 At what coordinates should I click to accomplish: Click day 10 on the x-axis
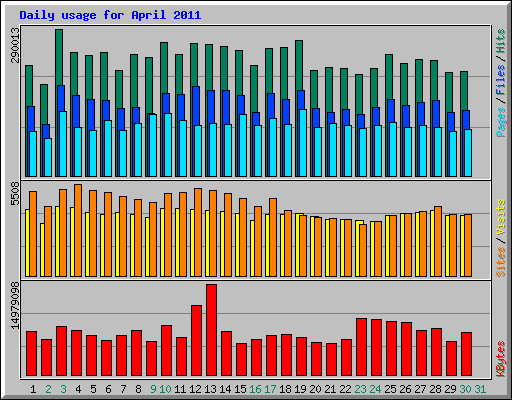pos(165,389)
